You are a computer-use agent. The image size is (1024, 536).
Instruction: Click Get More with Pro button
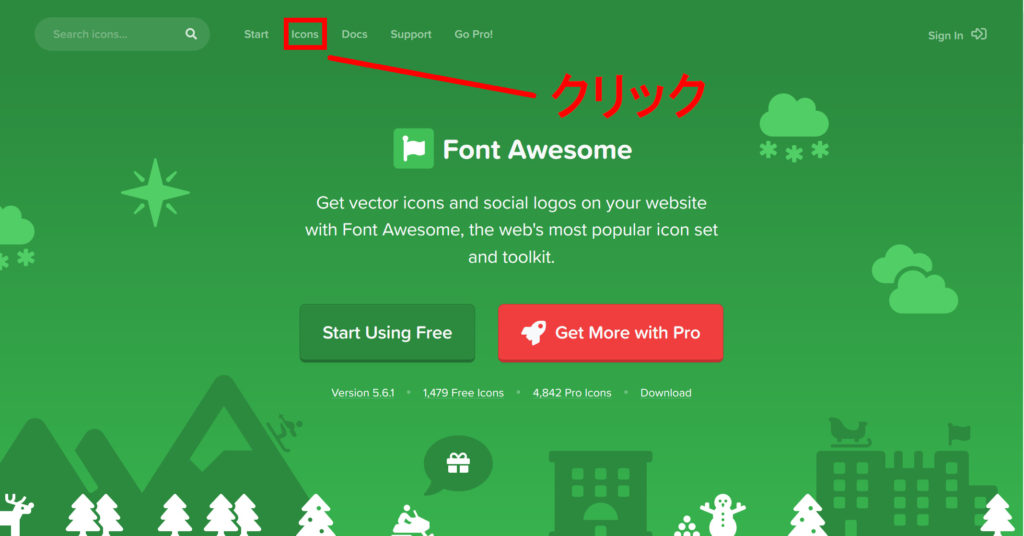(x=611, y=332)
